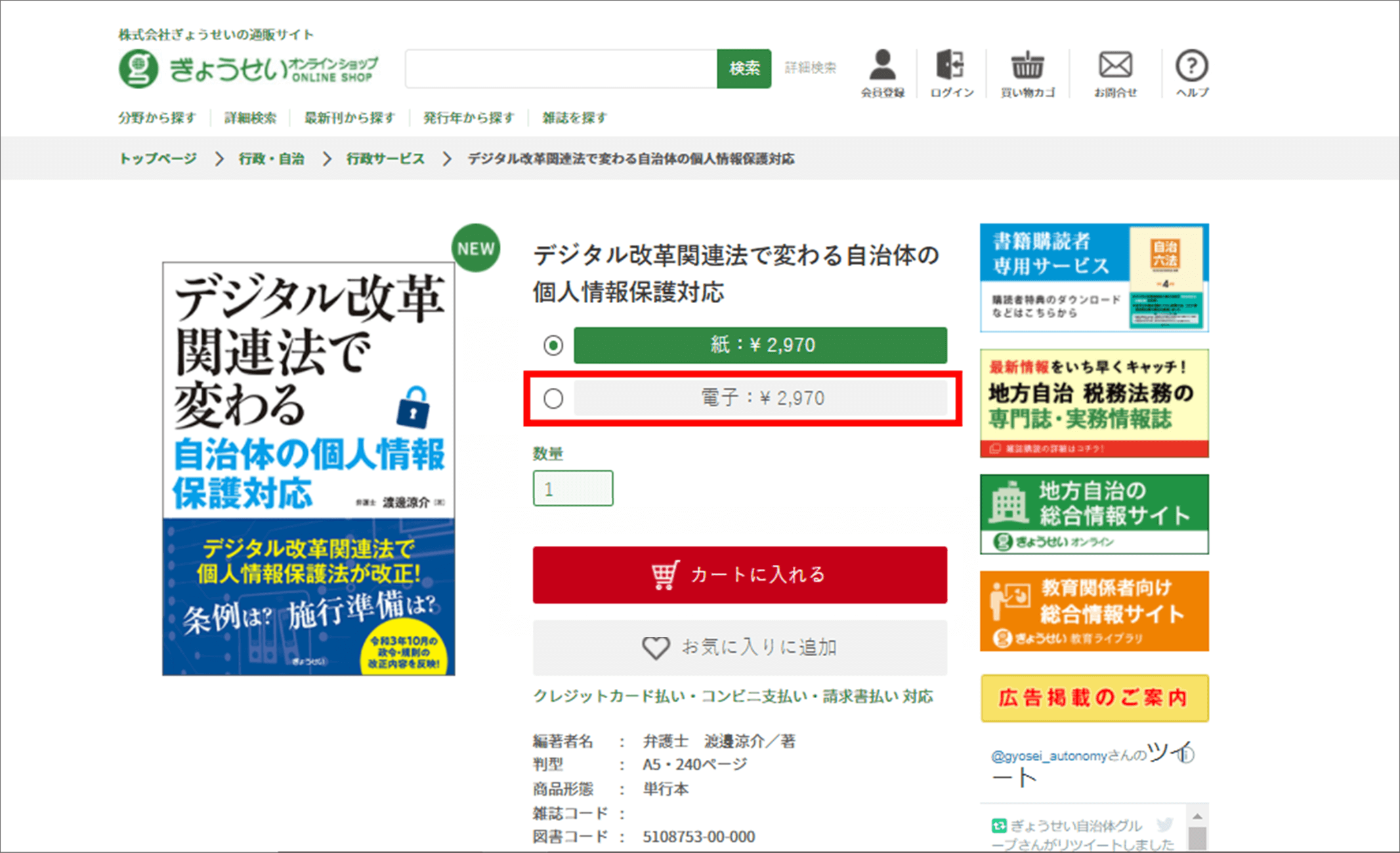Click the ぎょうせい自治体グループ retweet text

tap(1083, 835)
